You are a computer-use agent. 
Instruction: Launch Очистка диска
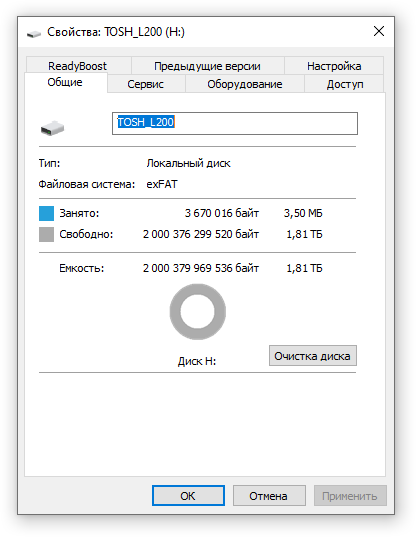313,356
